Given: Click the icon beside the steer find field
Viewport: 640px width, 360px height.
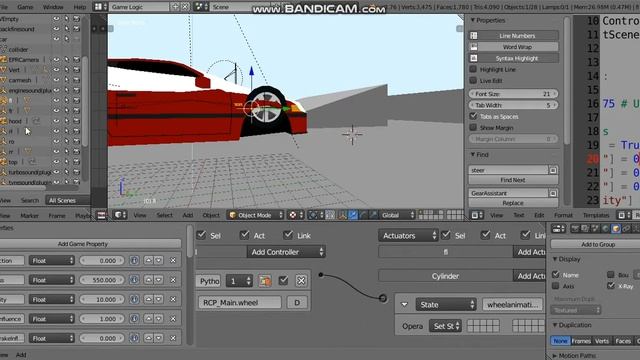Looking at the screenshot, I should (553, 170).
